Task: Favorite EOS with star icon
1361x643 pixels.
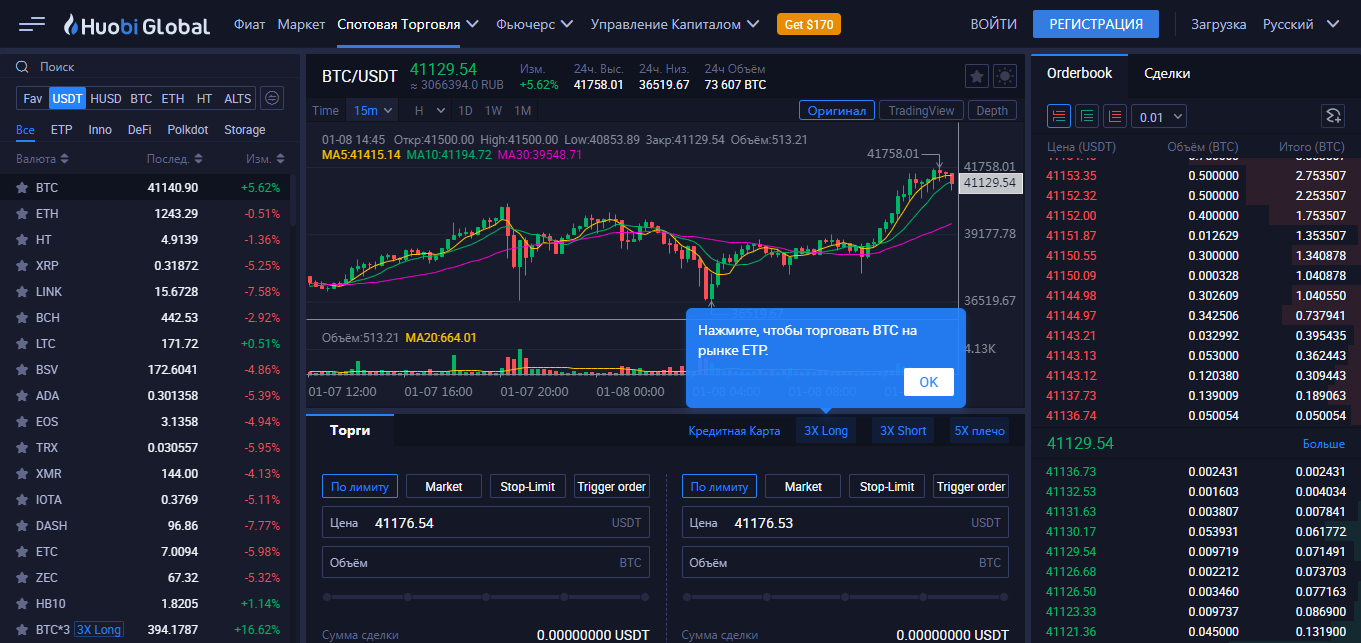Action: (21, 421)
